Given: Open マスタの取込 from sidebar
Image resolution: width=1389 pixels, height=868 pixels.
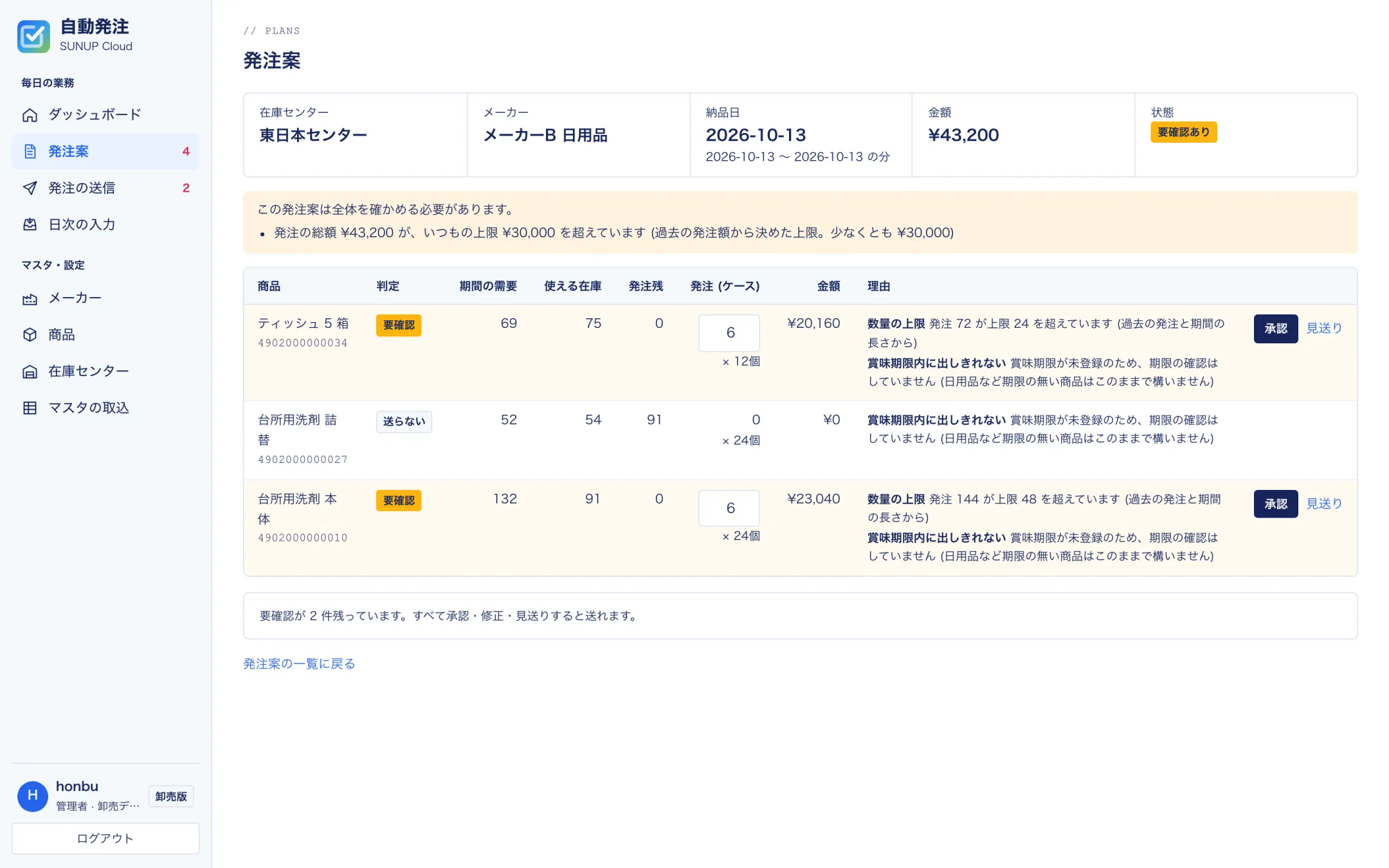Looking at the screenshot, I should pyautogui.click(x=105, y=408).
